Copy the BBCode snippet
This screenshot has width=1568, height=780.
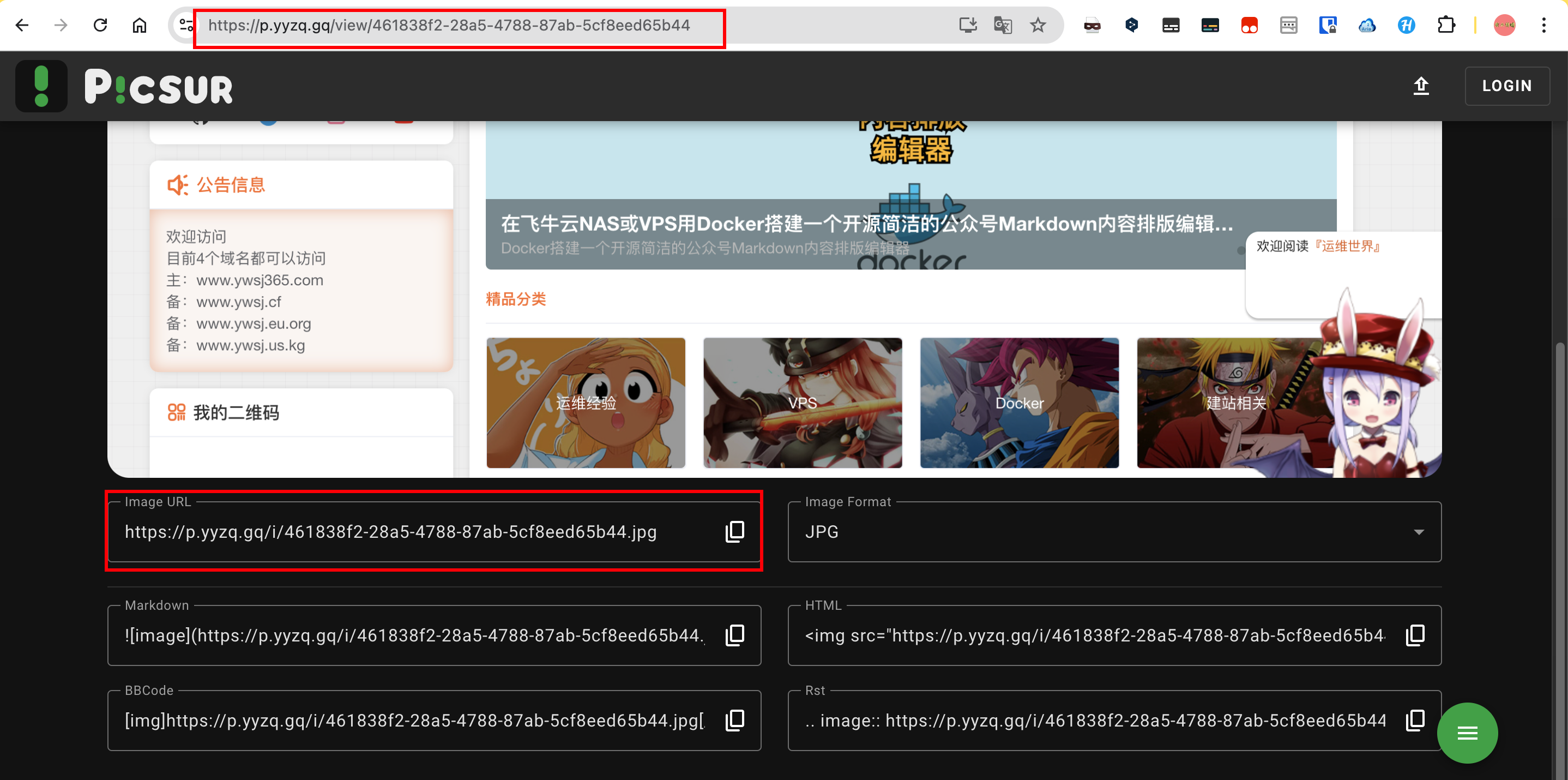[x=735, y=721]
